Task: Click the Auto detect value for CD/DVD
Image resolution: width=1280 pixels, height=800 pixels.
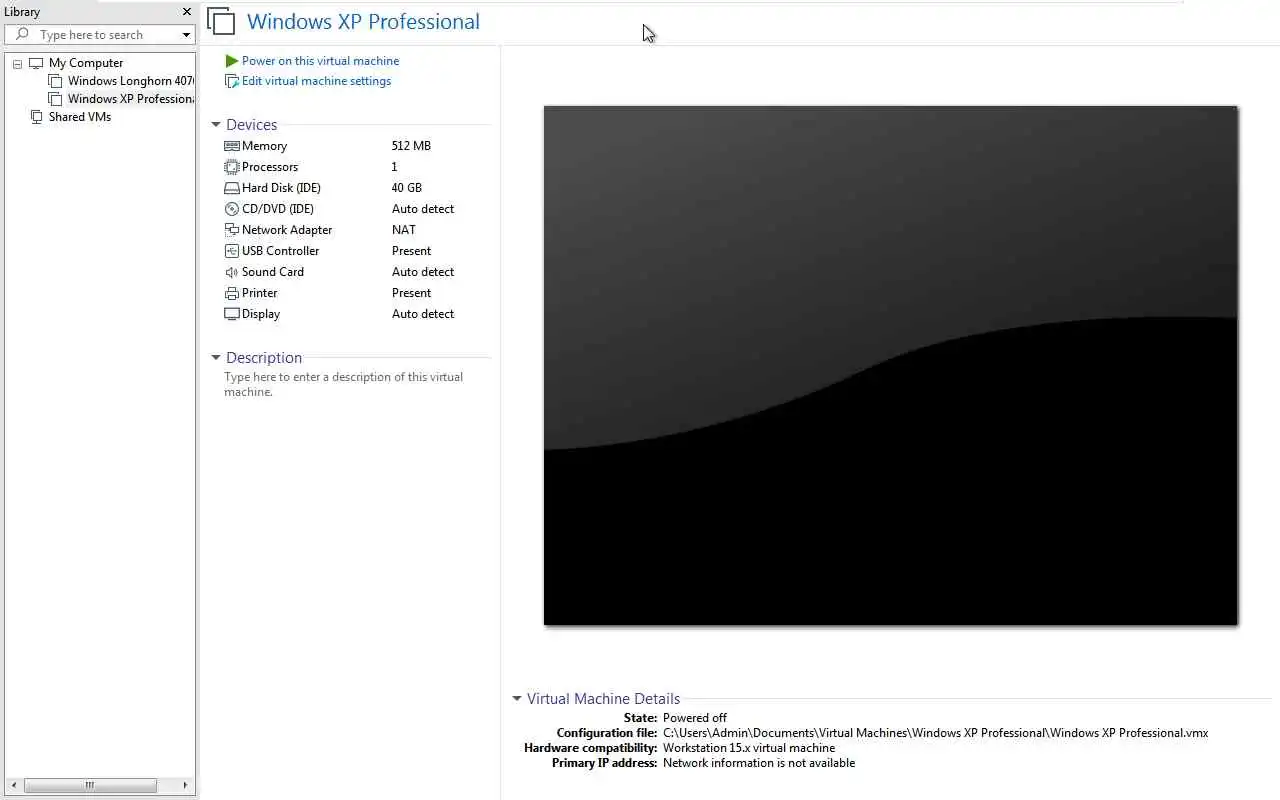Action: click(x=423, y=209)
